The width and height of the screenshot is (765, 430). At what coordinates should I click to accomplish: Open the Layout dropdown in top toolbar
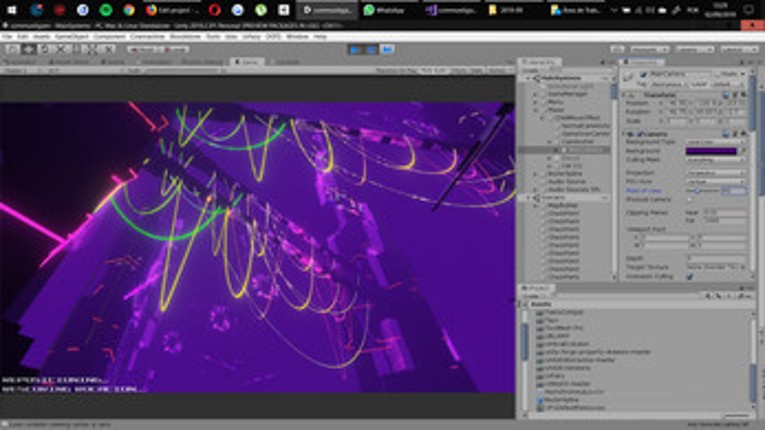click(x=739, y=49)
